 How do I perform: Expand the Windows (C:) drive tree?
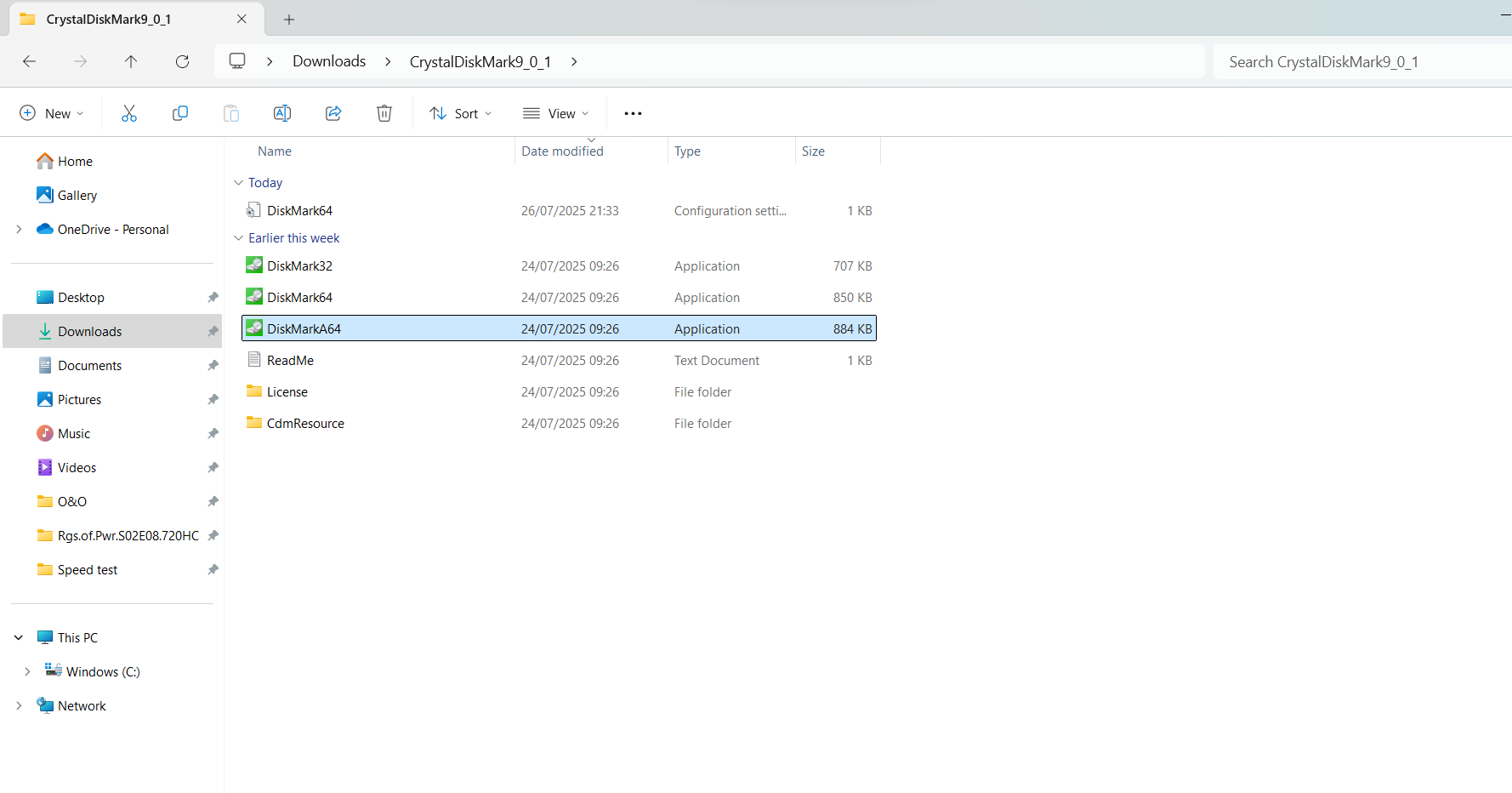click(x=27, y=670)
